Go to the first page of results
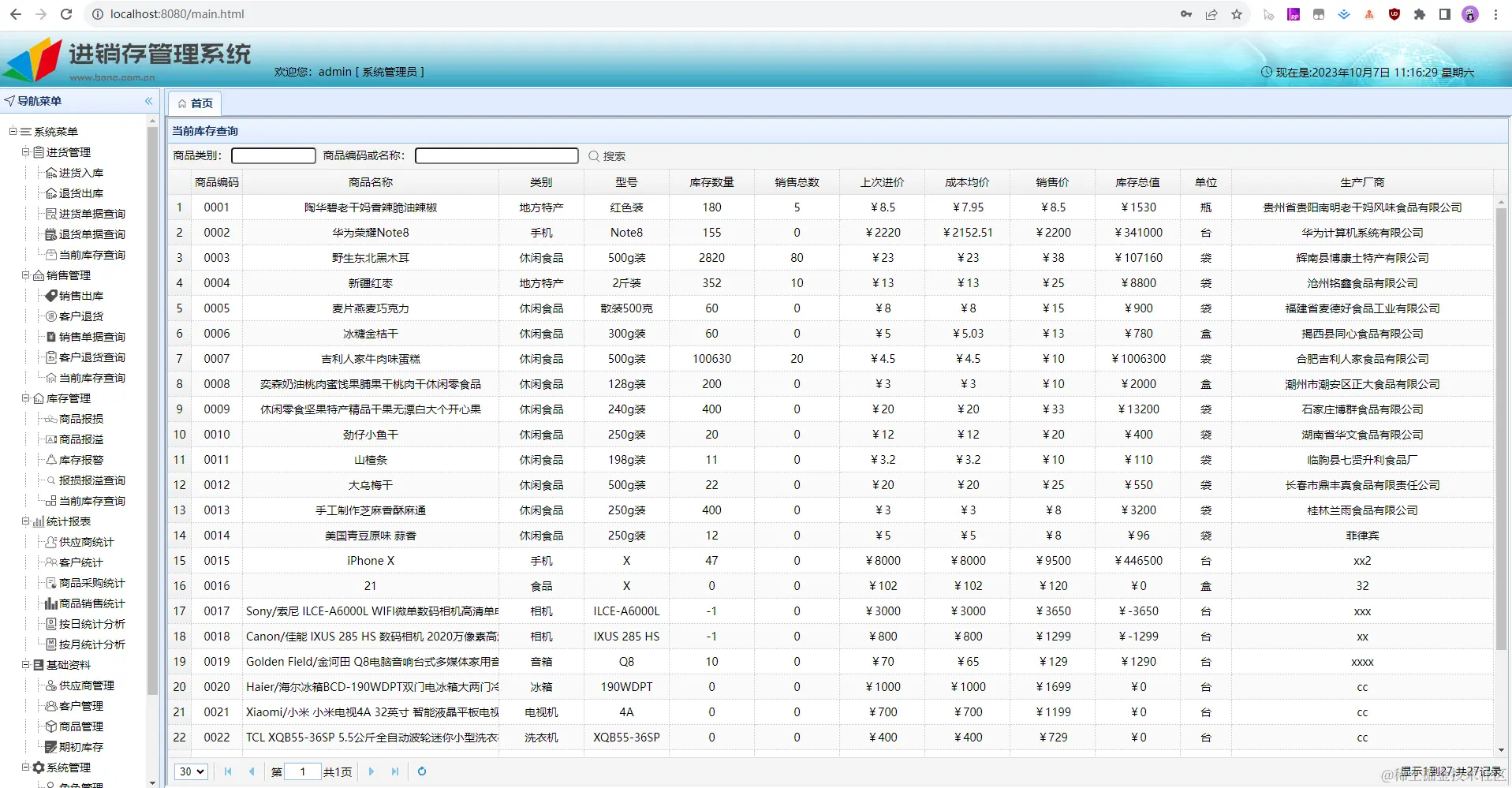This screenshot has height=788, width=1512. point(228,771)
